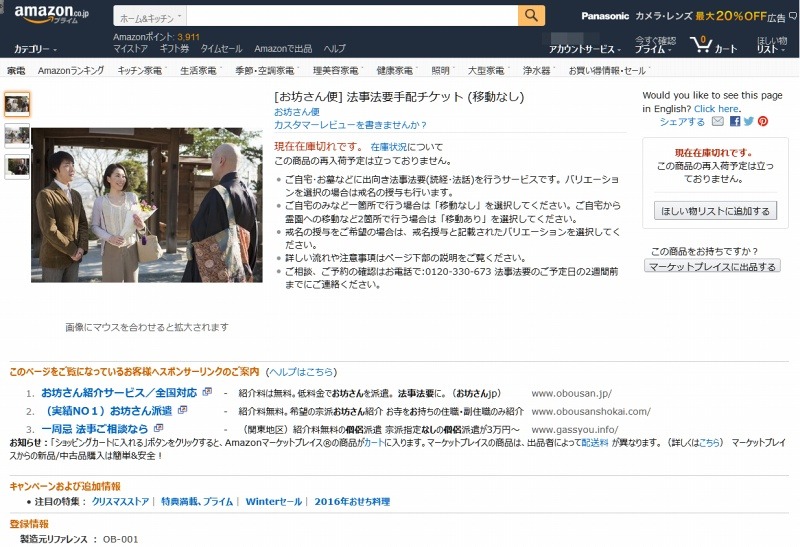Share this page on Pinterest
The width and height of the screenshot is (800, 547).
[763, 121]
